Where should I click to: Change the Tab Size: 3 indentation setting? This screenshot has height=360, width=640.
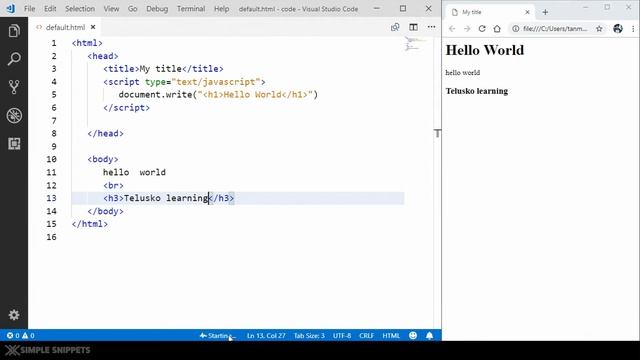click(309, 336)
